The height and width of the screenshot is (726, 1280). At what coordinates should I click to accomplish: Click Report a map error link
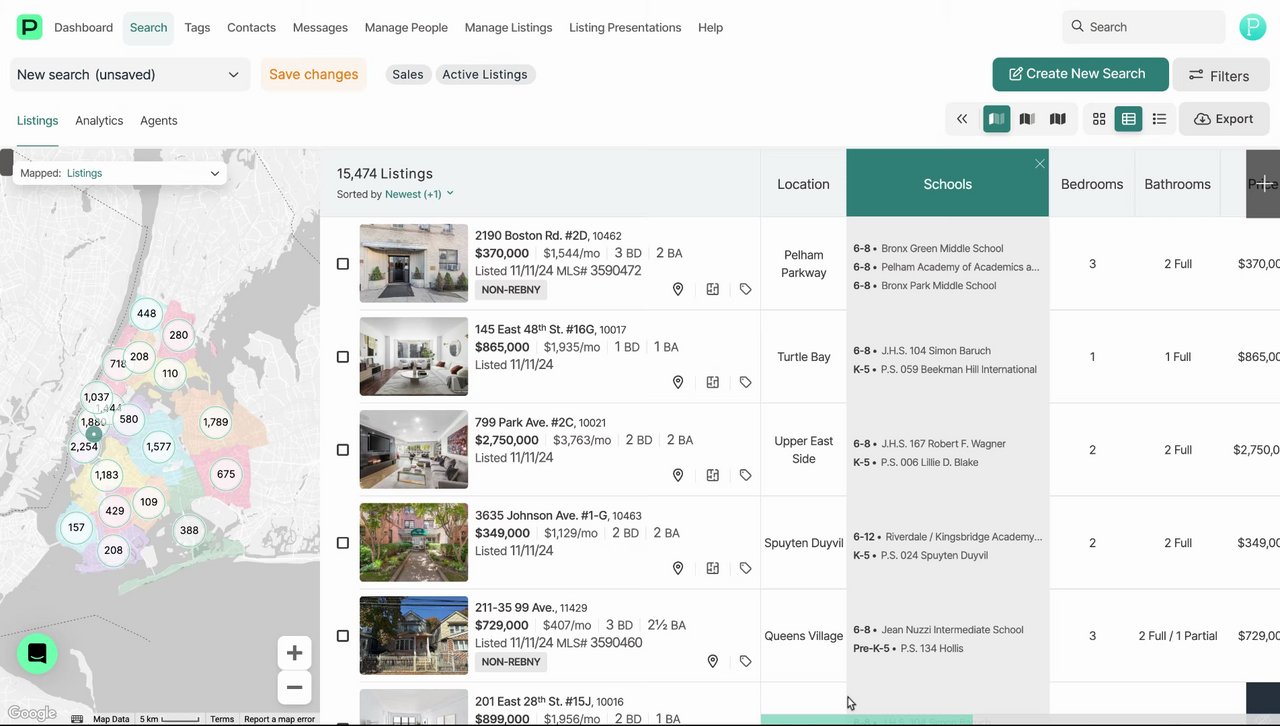pyautogui.click(x=279, y=719)
